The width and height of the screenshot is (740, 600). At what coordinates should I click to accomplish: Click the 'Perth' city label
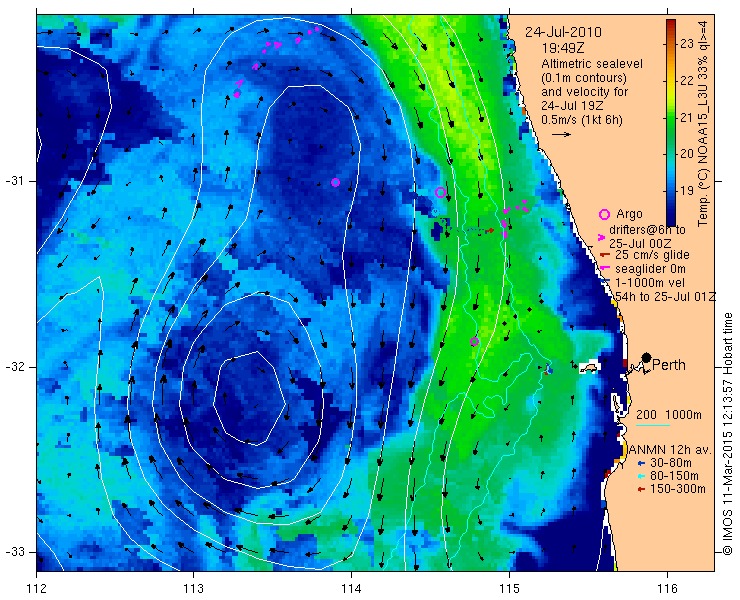pos(669,365)
